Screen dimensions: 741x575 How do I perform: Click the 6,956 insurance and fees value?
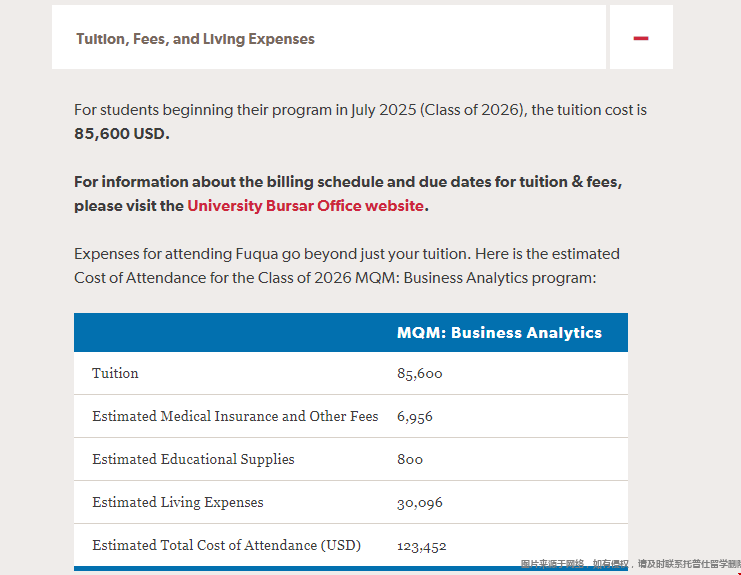point(415,417)
